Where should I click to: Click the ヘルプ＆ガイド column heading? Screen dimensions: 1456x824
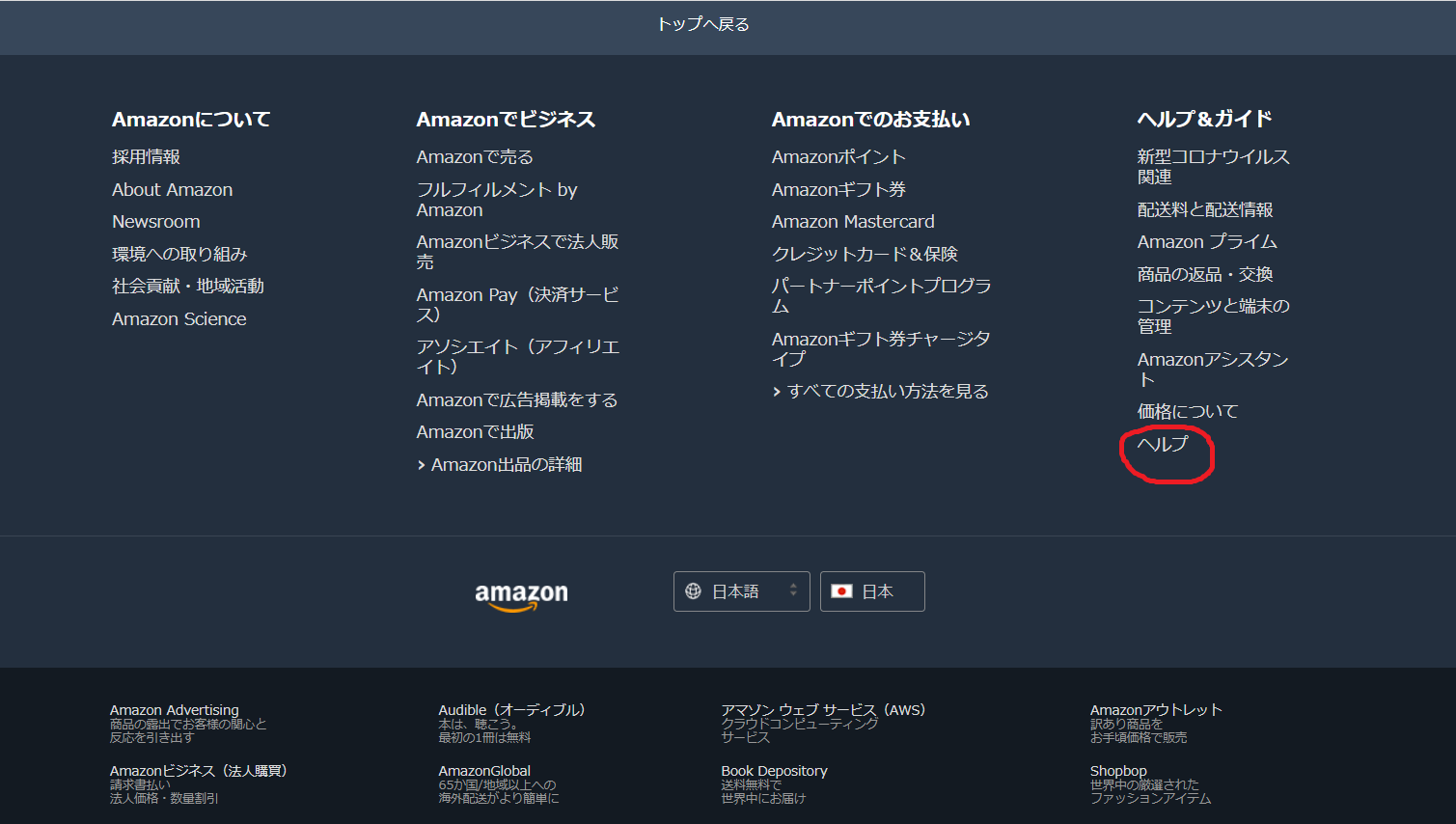1205,120
